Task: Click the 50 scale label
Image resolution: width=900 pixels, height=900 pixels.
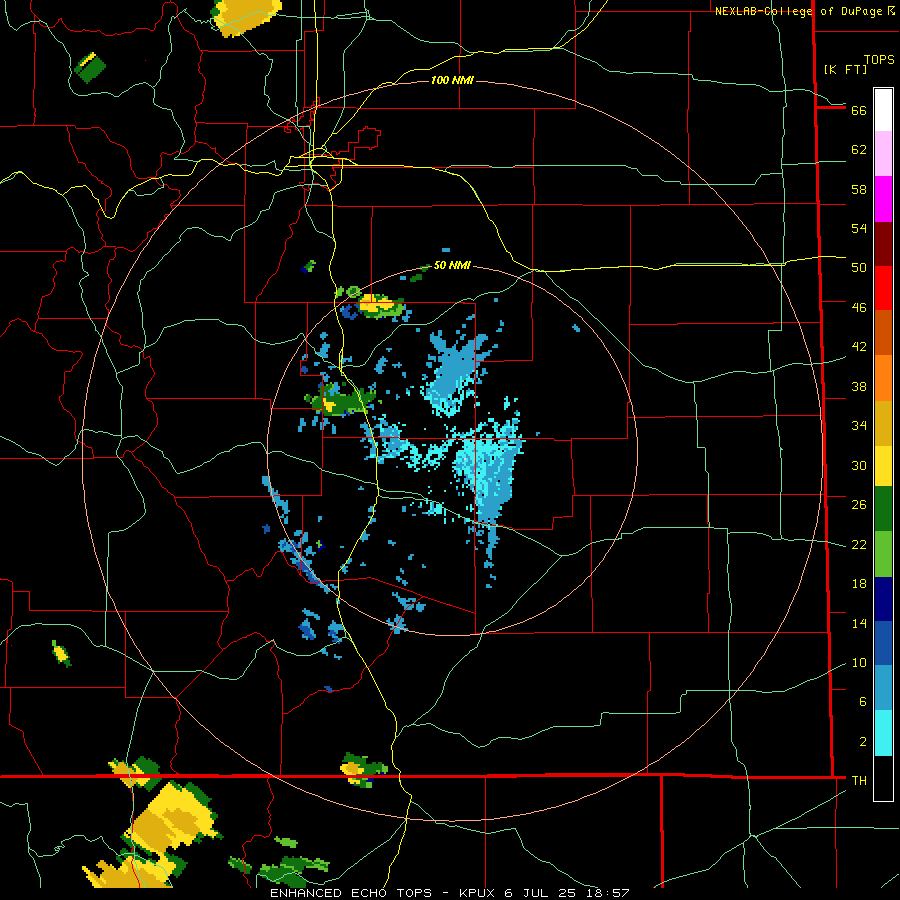Action: point(859,267)
